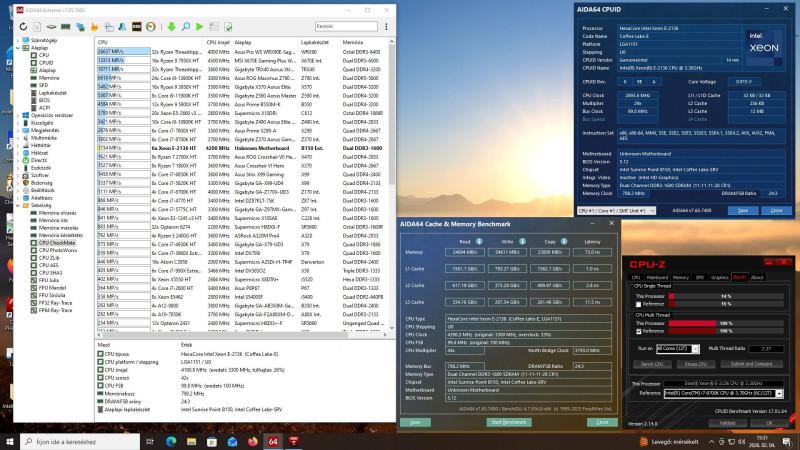The height and width of the screenshot is (450, 800).
Task: Switch to the Memory tab in CPU-Z
Action: pos(681,277)
